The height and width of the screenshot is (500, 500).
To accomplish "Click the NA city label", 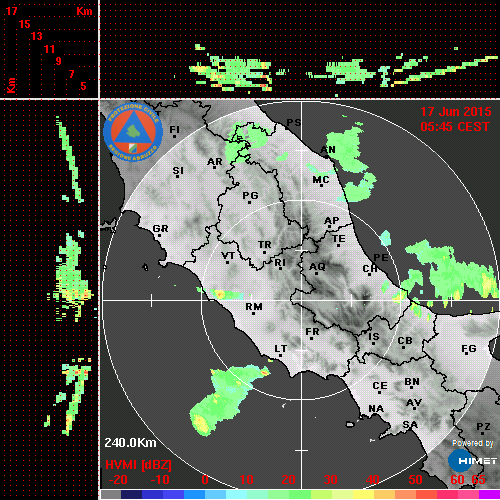I will tap(376, 409).
